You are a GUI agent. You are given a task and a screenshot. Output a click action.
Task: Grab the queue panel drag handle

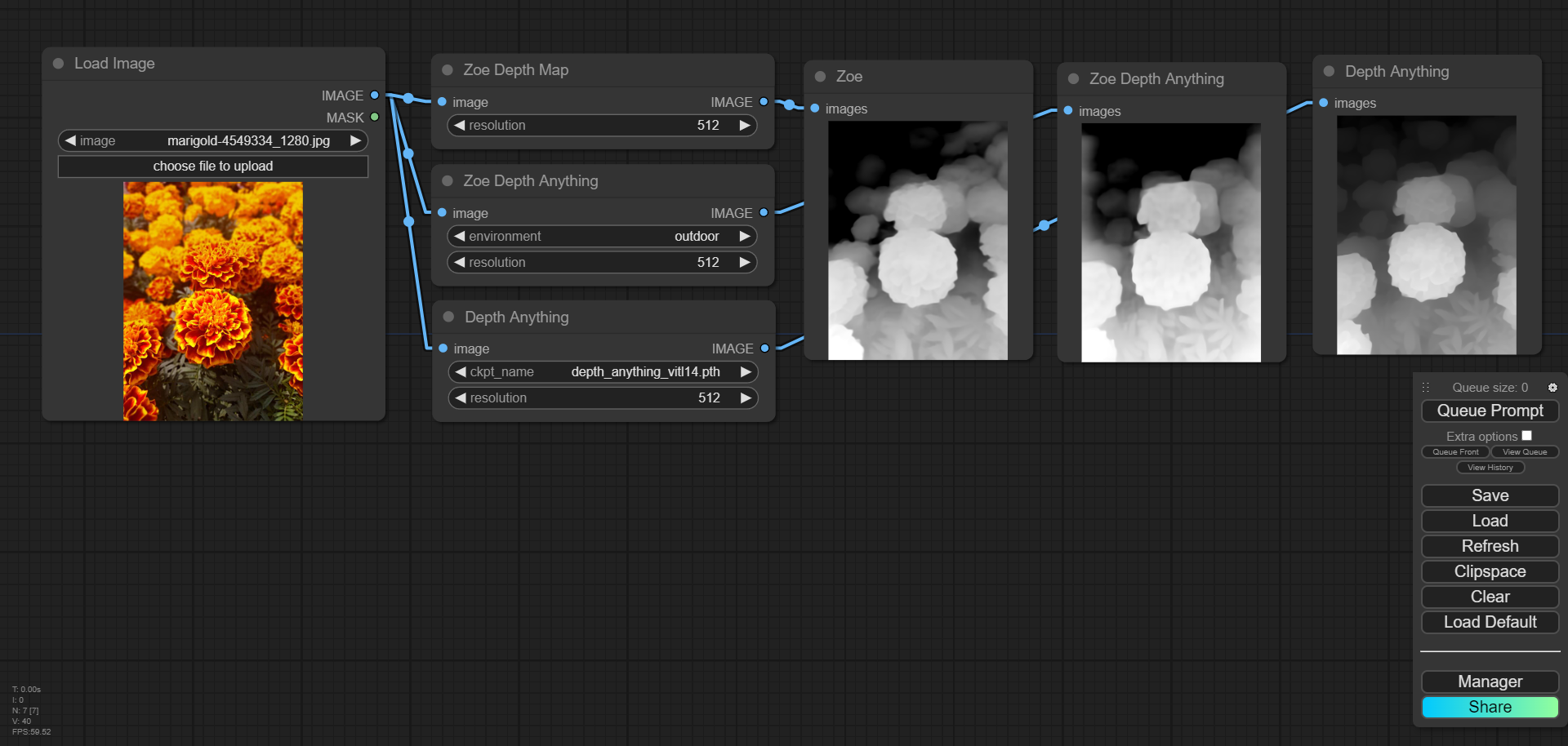(1426, 388)
